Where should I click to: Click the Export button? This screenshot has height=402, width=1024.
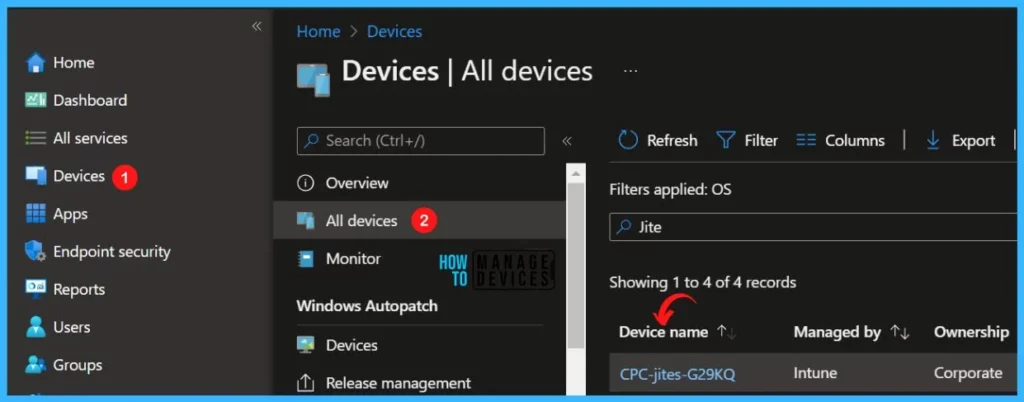(961, 140)
